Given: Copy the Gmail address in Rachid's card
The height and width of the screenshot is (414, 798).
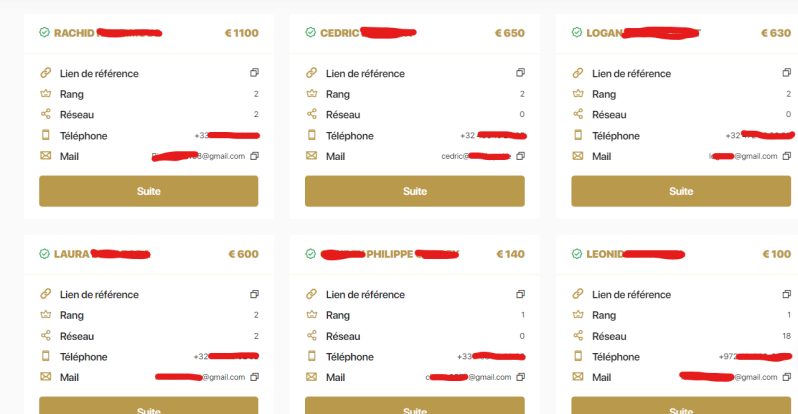Looking at the screenshot, I should coord(254,156).
